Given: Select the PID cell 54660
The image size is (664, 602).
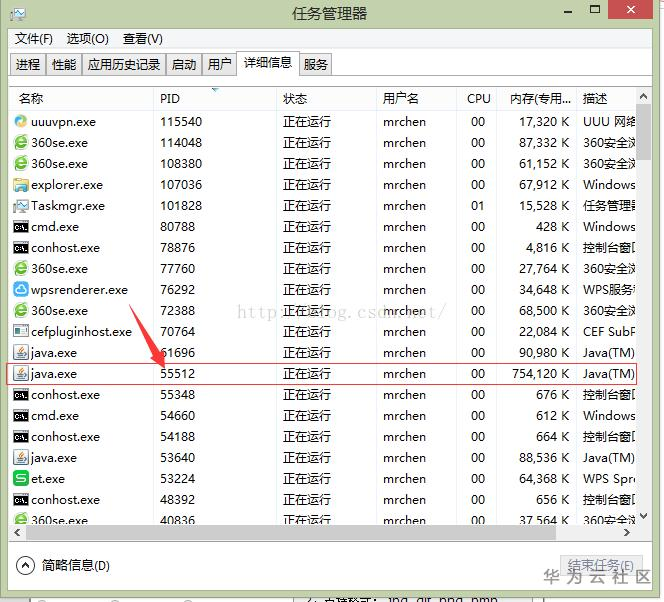Looking at the screenshot, I should (x=177, y=416).
